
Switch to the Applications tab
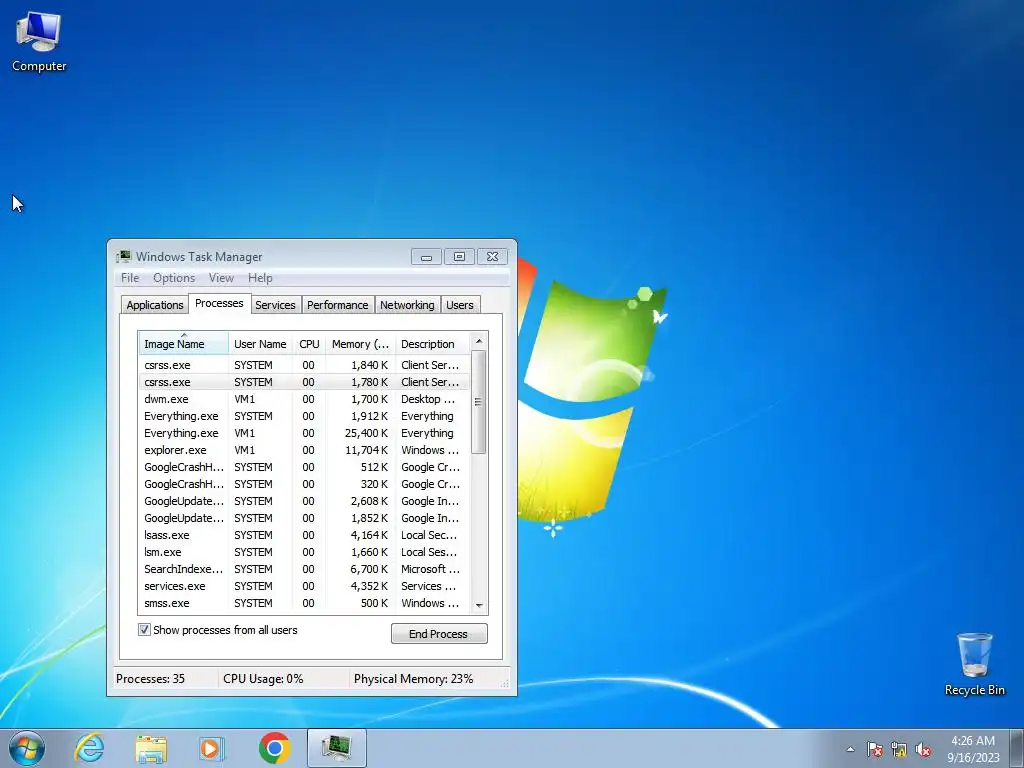point(155,305)
